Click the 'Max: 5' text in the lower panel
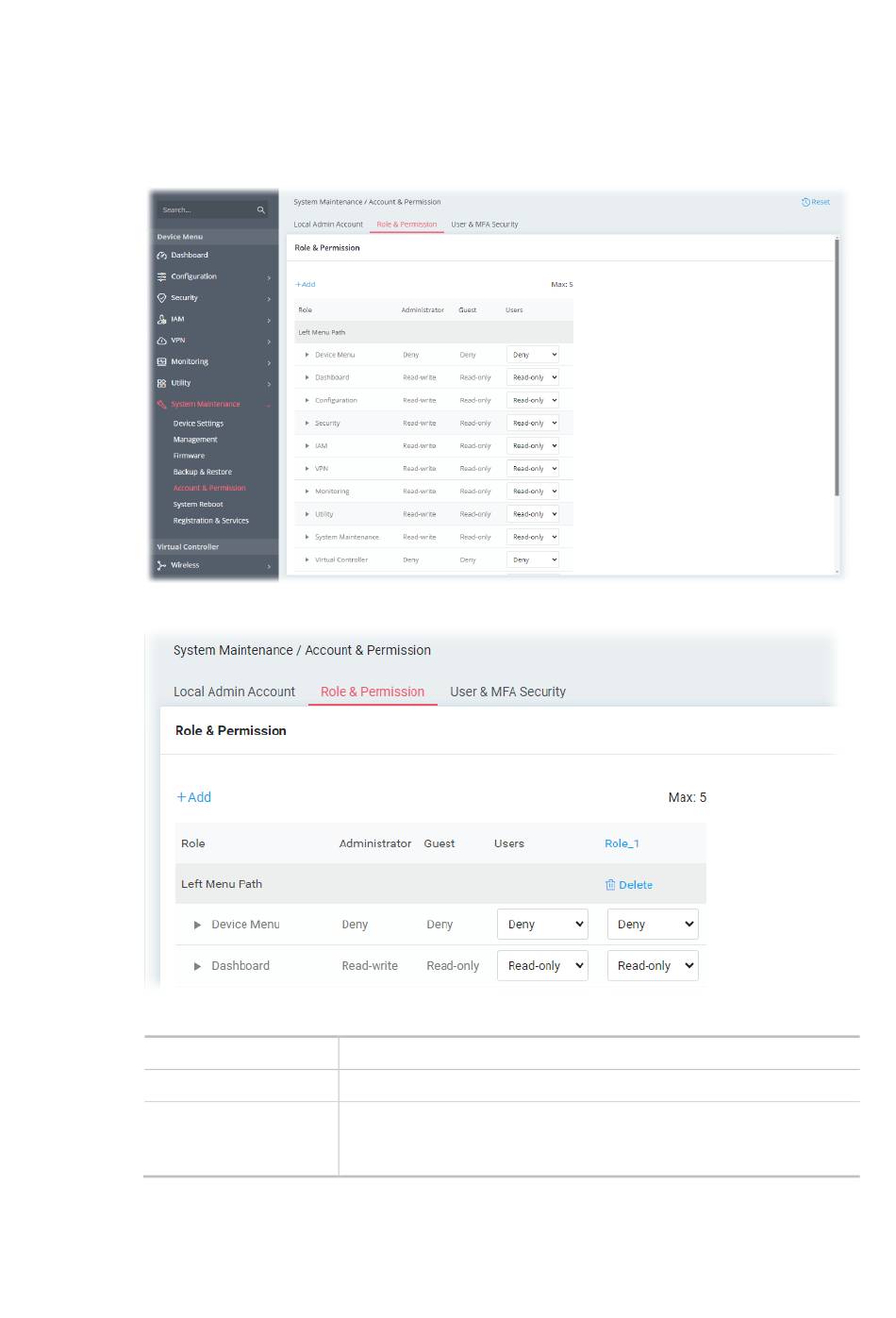This screenshot has height=1318, width=896. 688,797
